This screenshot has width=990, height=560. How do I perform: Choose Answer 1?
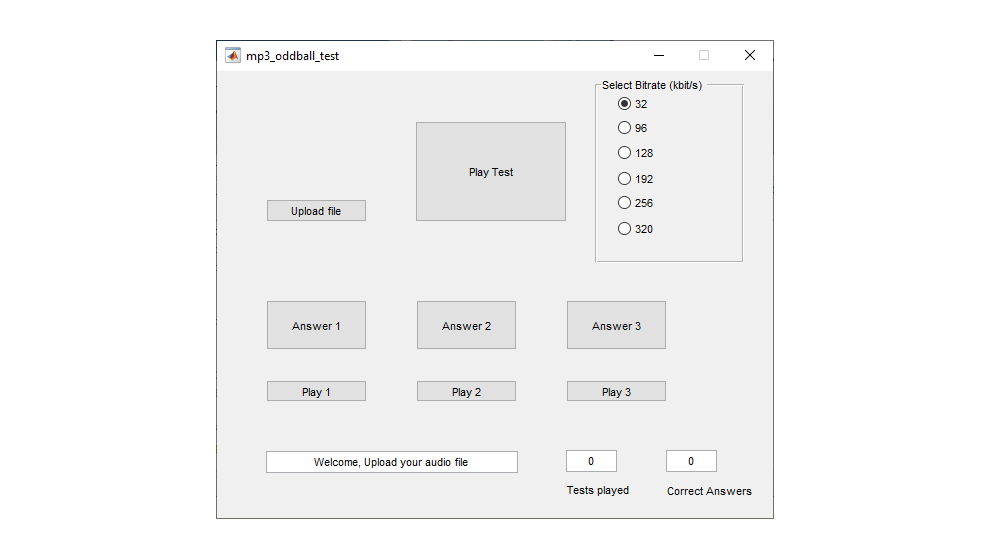316,325
